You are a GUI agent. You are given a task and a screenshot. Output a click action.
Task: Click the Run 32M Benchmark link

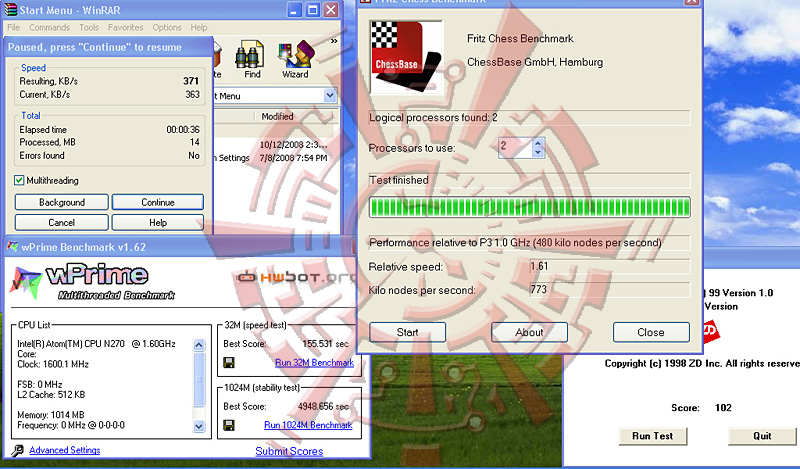(x=314, y=362)
